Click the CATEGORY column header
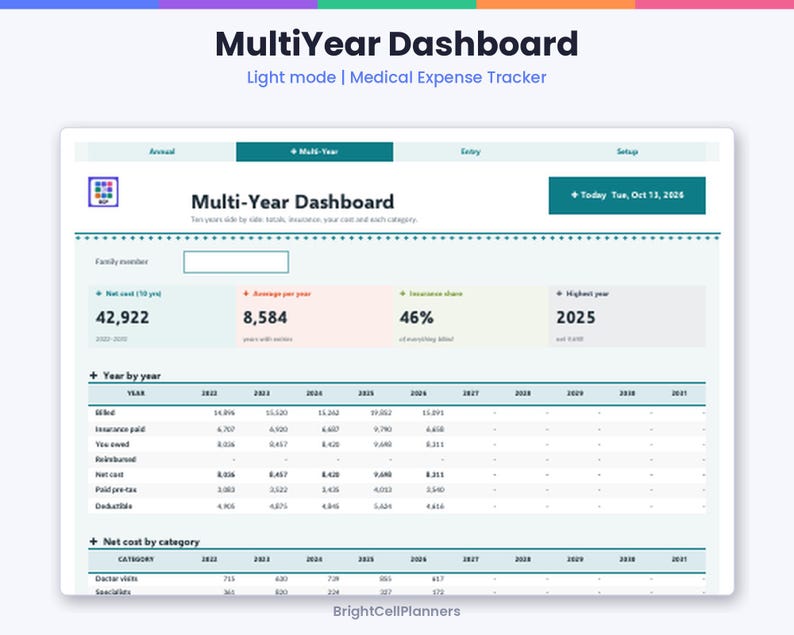Image resolution: width=794 pixels, height=635 pixels. [x=136, y=559]
